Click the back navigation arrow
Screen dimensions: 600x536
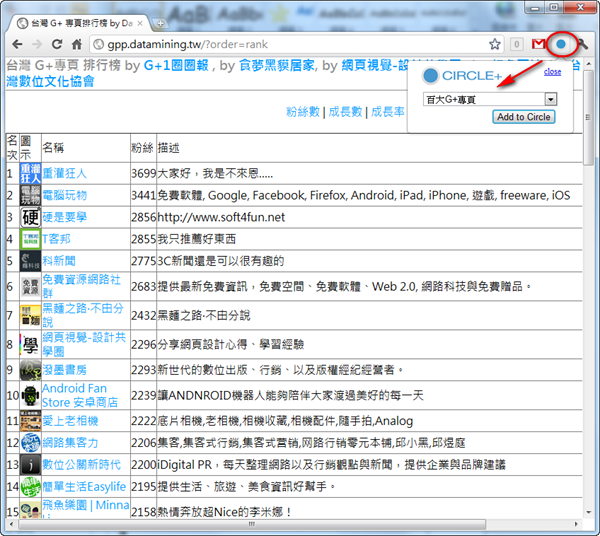click(x=16, y=45)
